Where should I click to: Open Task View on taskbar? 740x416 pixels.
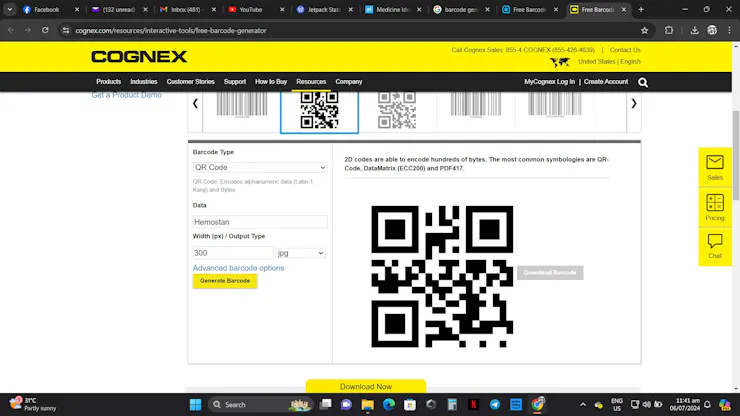coord(326,405)
